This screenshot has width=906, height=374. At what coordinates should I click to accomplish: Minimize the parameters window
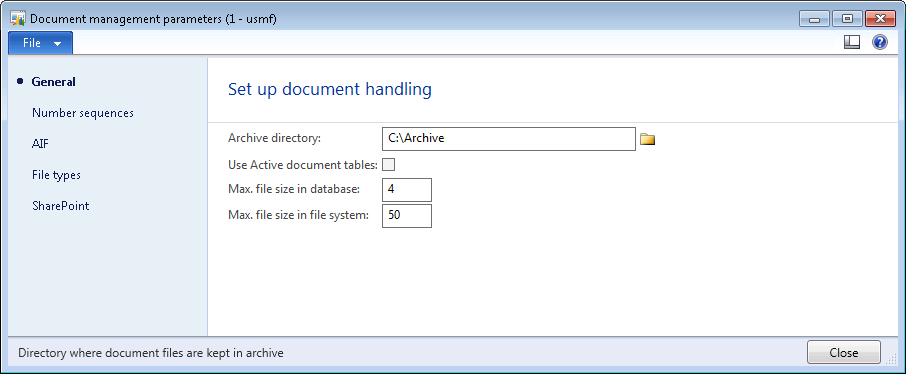click(x=815, y=19)
